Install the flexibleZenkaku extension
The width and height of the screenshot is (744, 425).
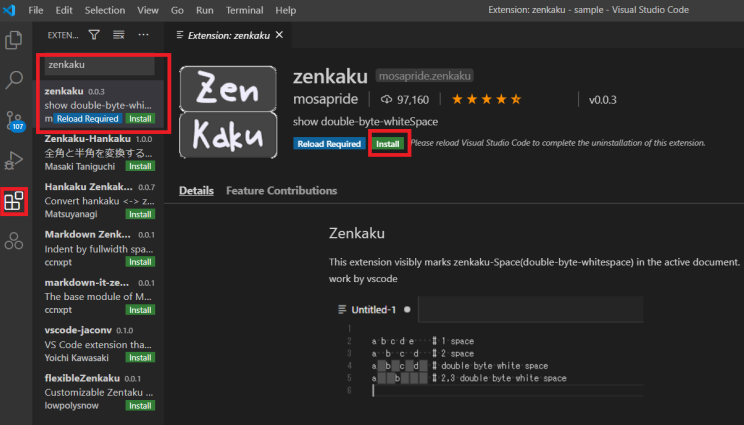[x=140, y=406]
